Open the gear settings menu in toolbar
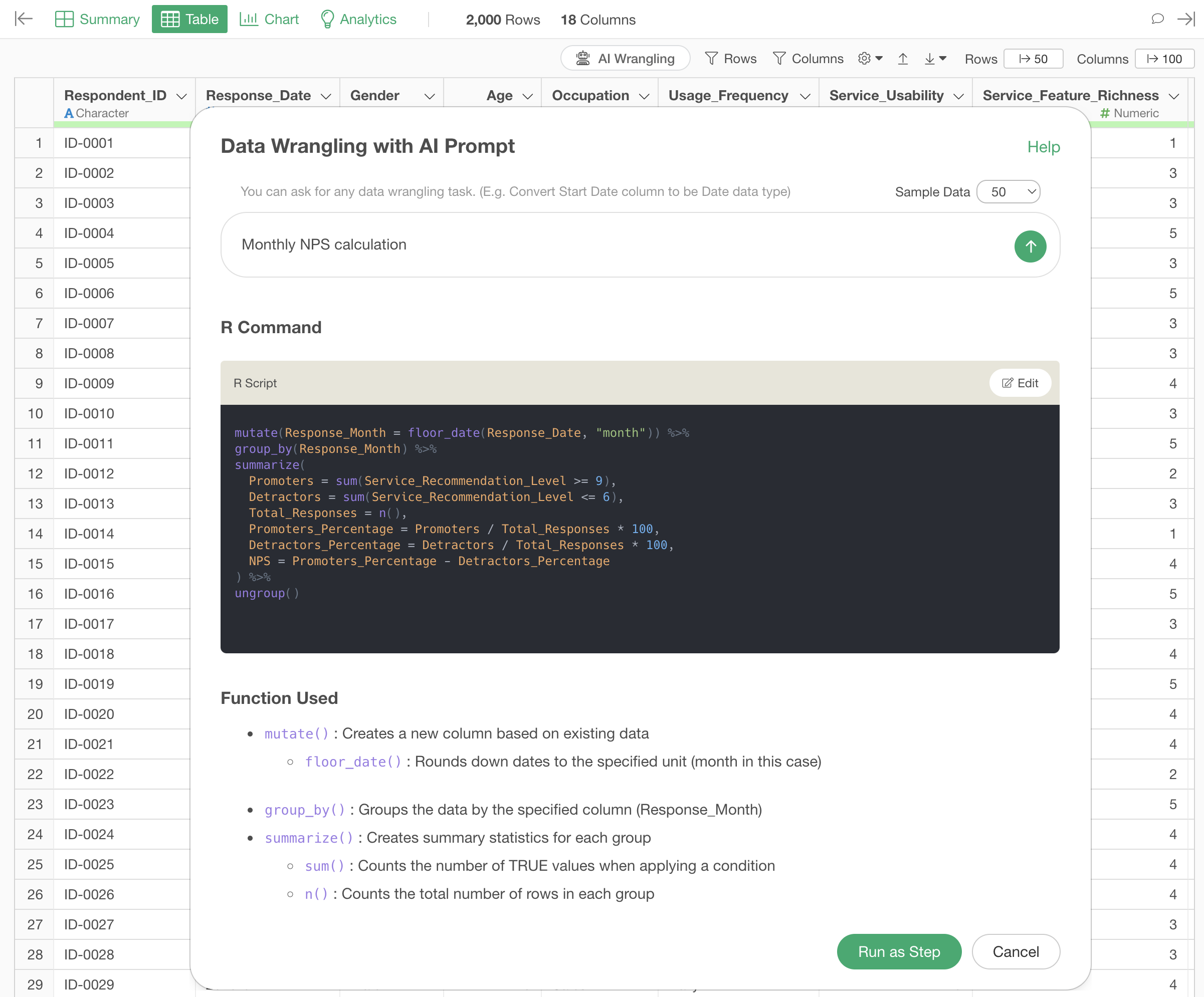Screen dimensions: 1204x997 [x=869, y=59]
